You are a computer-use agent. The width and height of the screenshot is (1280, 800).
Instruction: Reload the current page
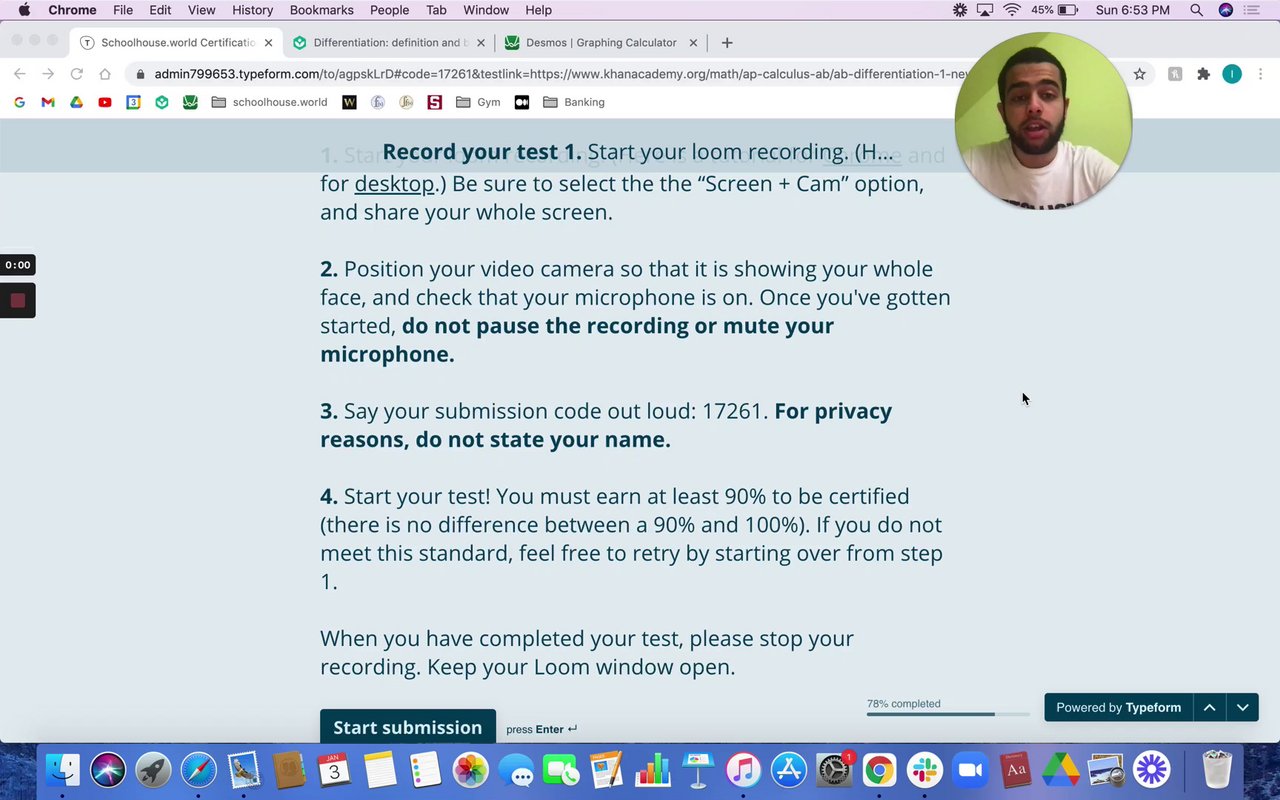(x=76, y=74)
